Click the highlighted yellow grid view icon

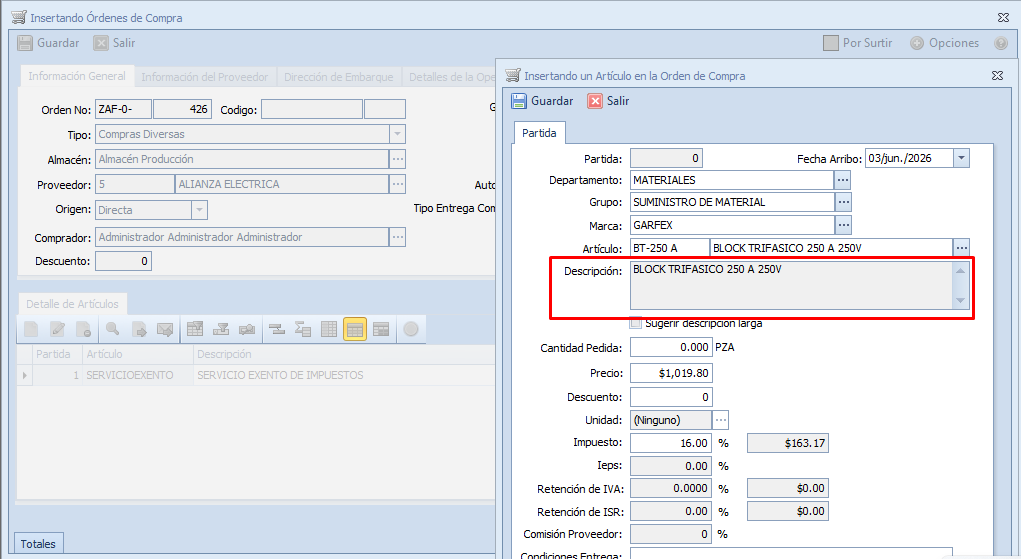pyautogui.click(x=355, y=329)
